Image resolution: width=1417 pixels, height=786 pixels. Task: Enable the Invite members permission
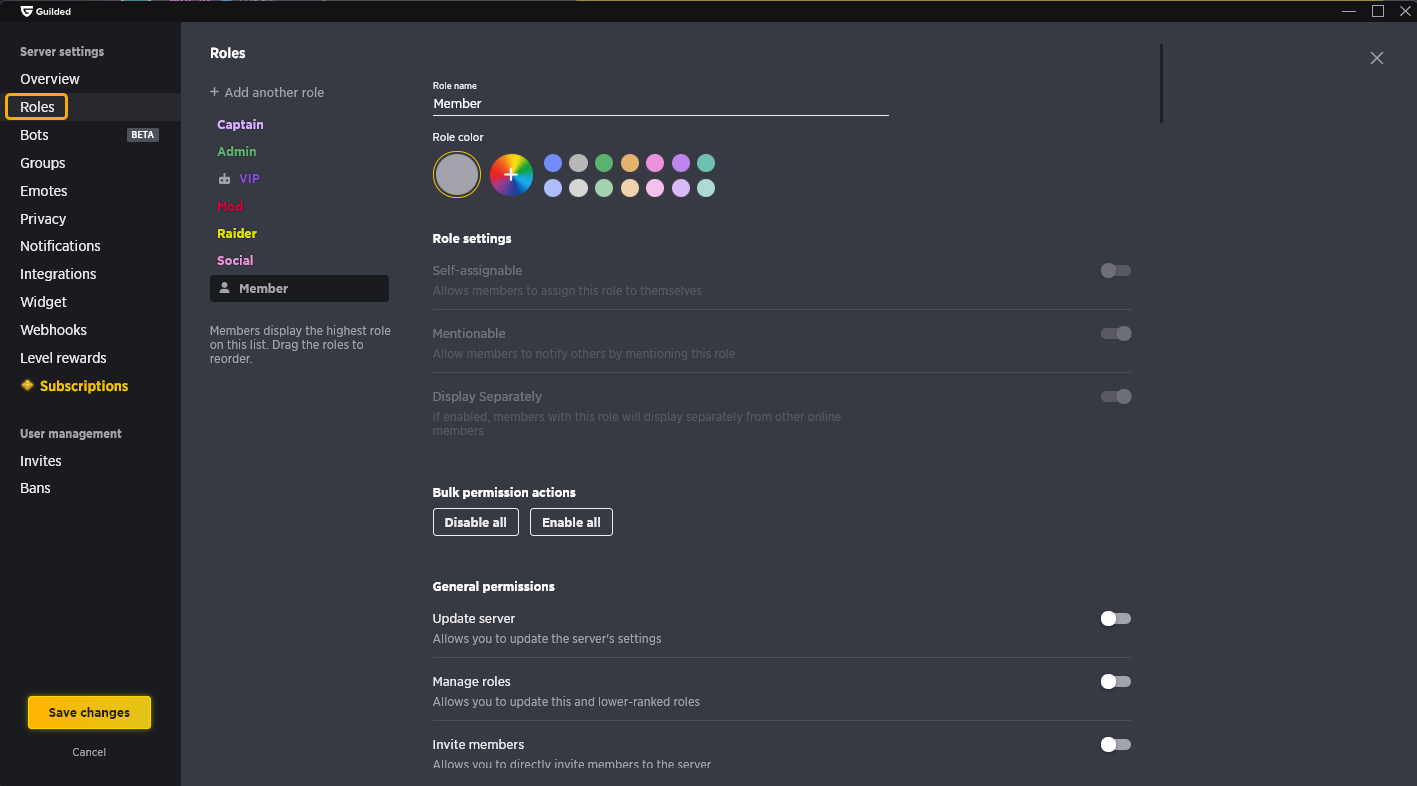1116,744
